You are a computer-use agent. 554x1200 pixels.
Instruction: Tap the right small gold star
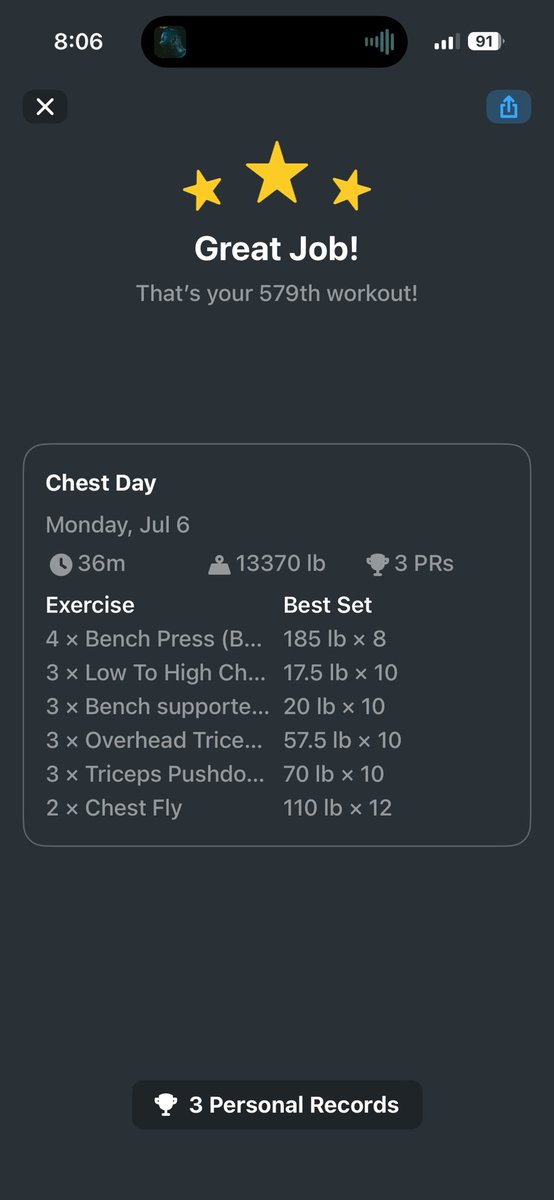pyautogui.click(x=351, y=190)
